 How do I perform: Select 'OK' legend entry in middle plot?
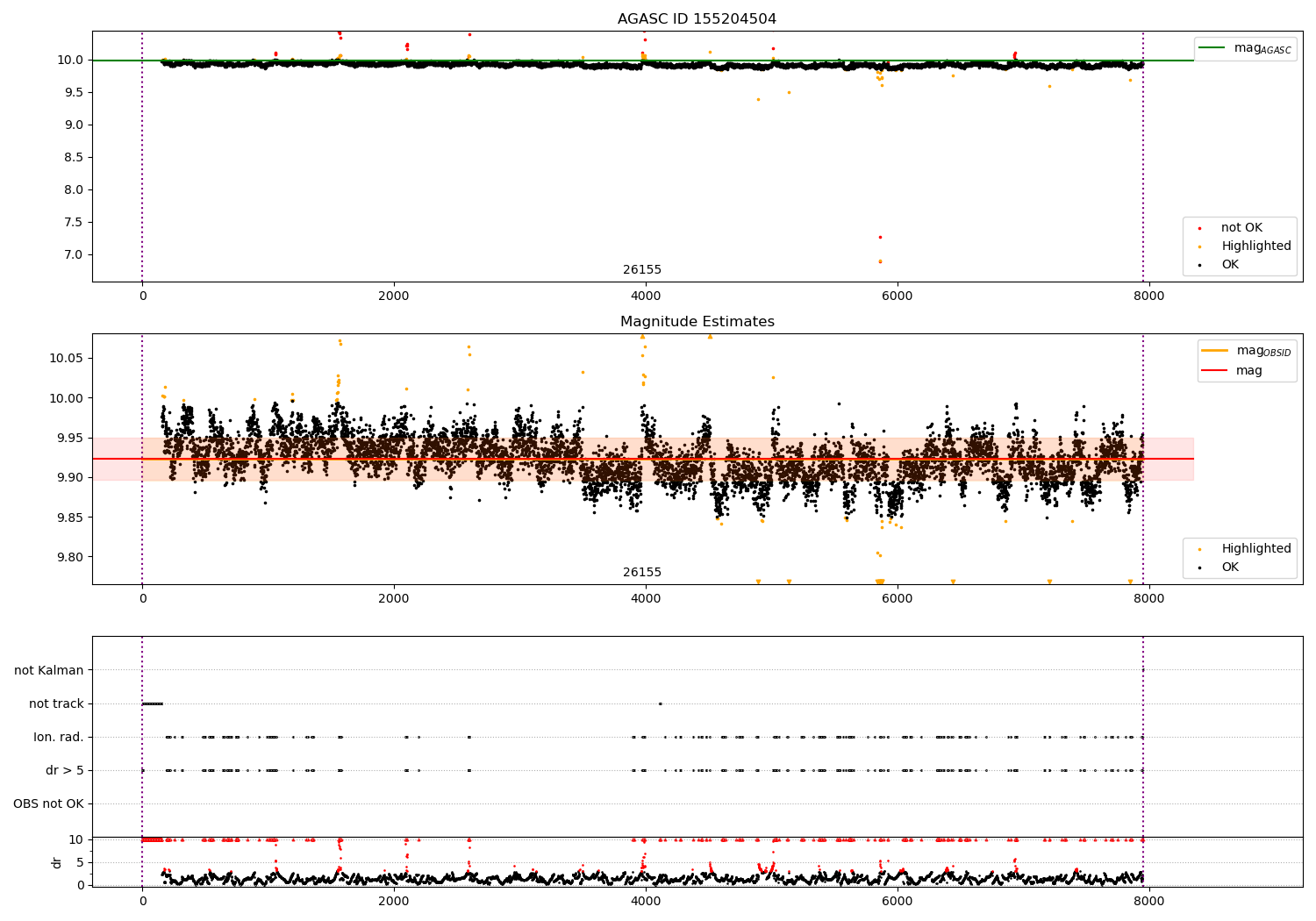tap(1230, 568)
